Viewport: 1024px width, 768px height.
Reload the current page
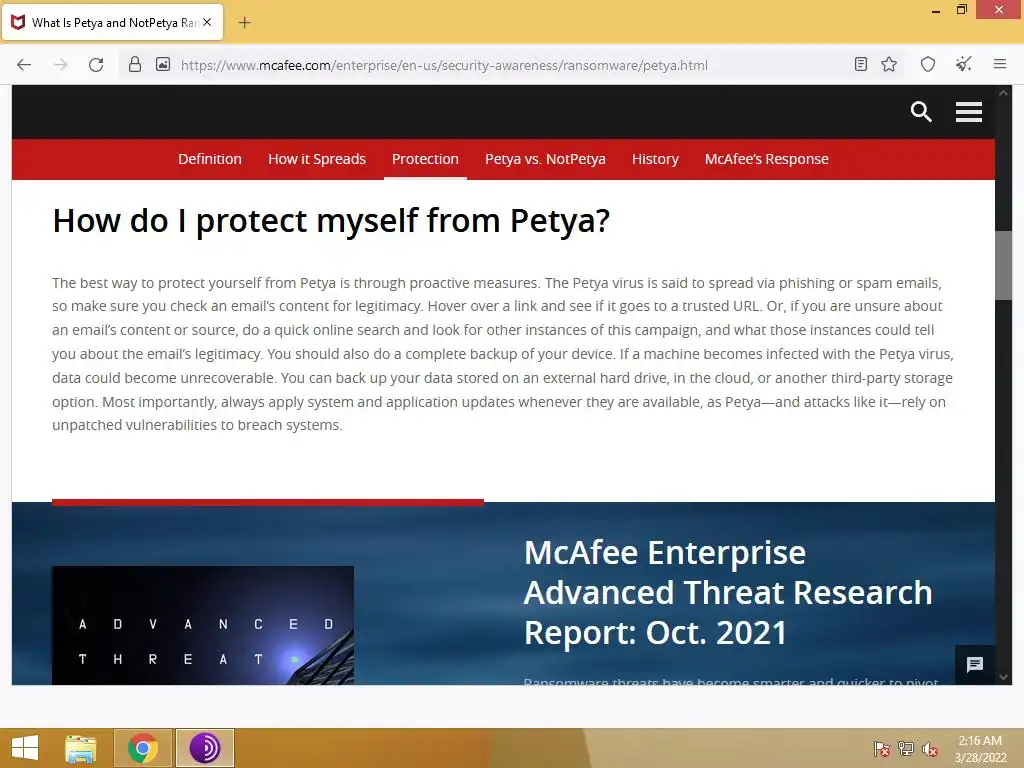96,65
